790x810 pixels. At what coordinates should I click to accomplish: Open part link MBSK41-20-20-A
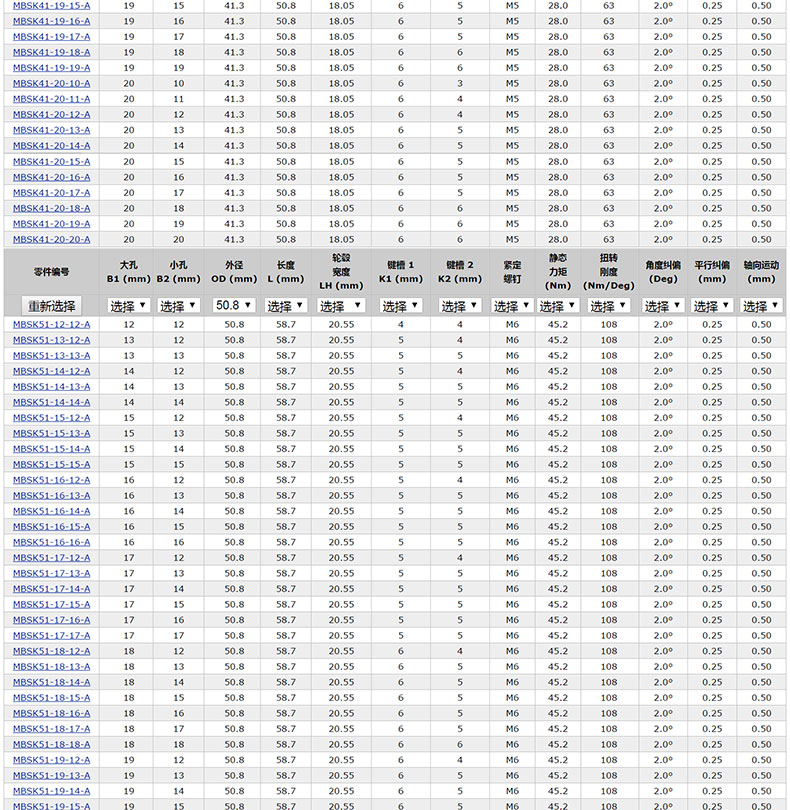[52, 240]
